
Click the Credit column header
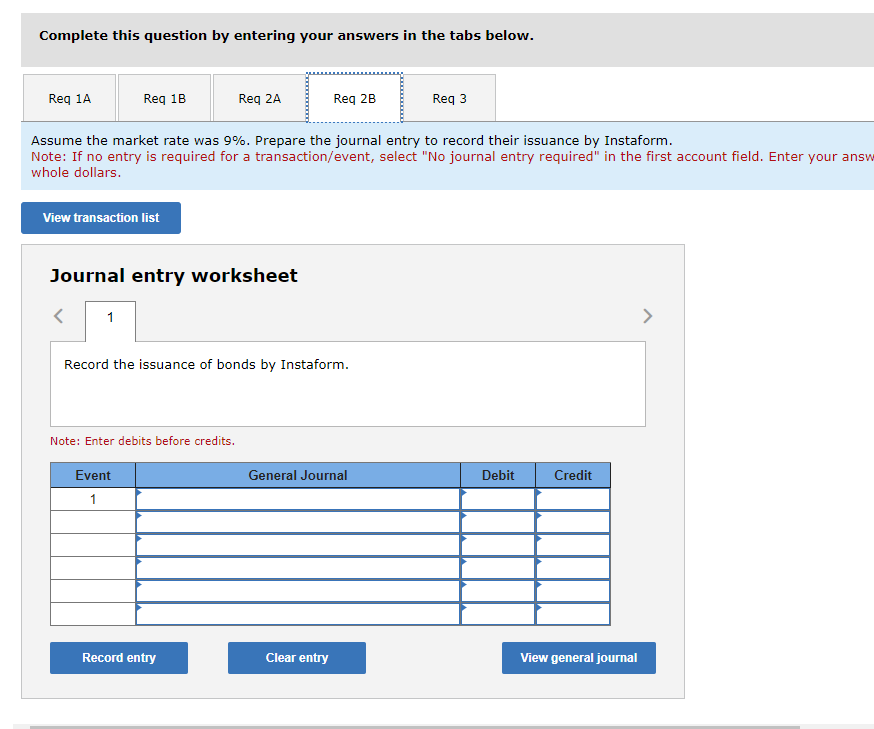[x=573, y=475]
